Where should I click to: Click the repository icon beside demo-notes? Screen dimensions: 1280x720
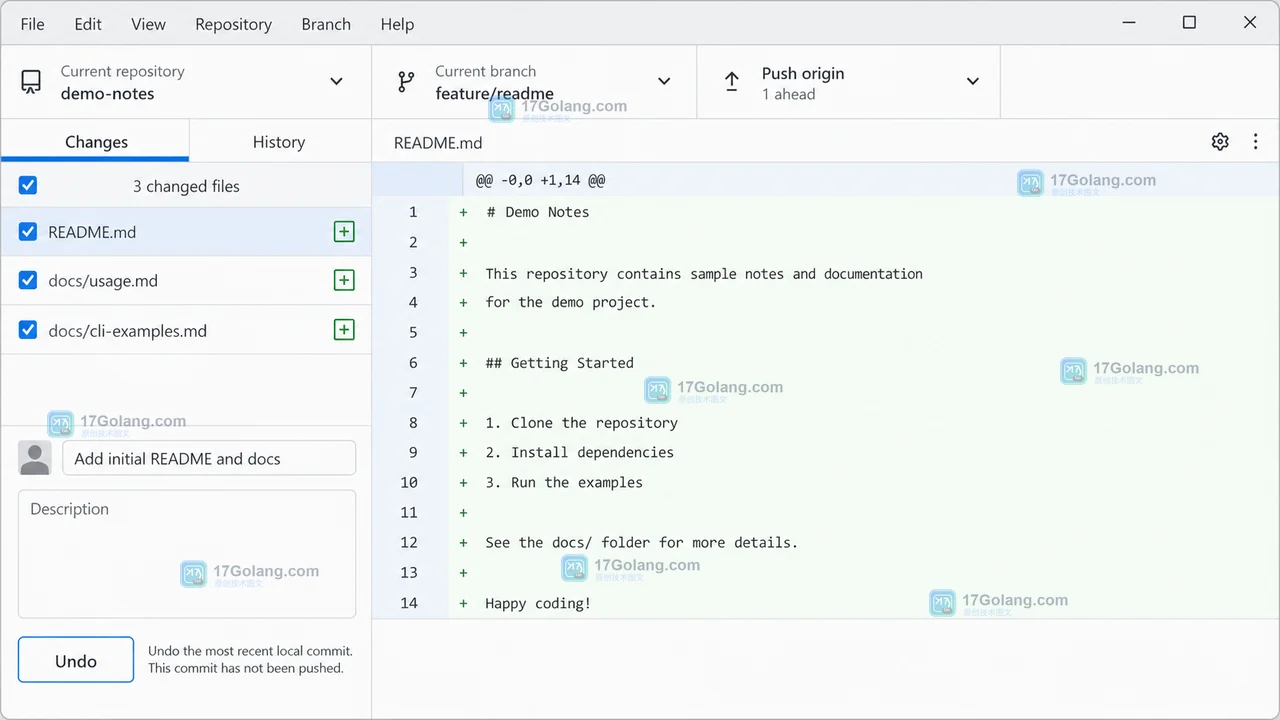click(31, 82)
